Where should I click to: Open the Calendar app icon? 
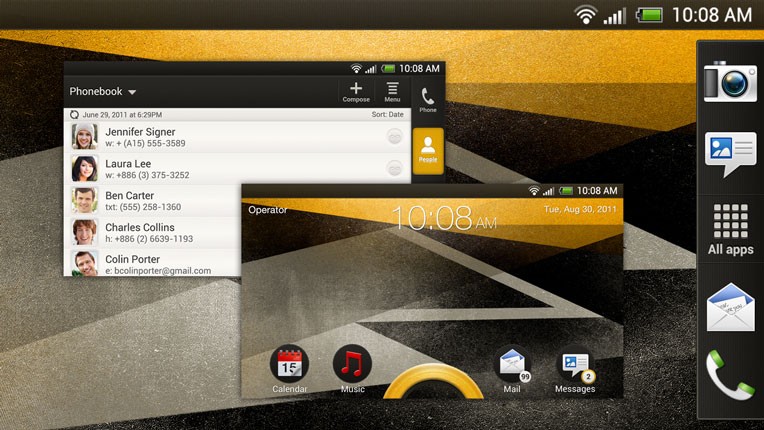click(x=289, y=366)
